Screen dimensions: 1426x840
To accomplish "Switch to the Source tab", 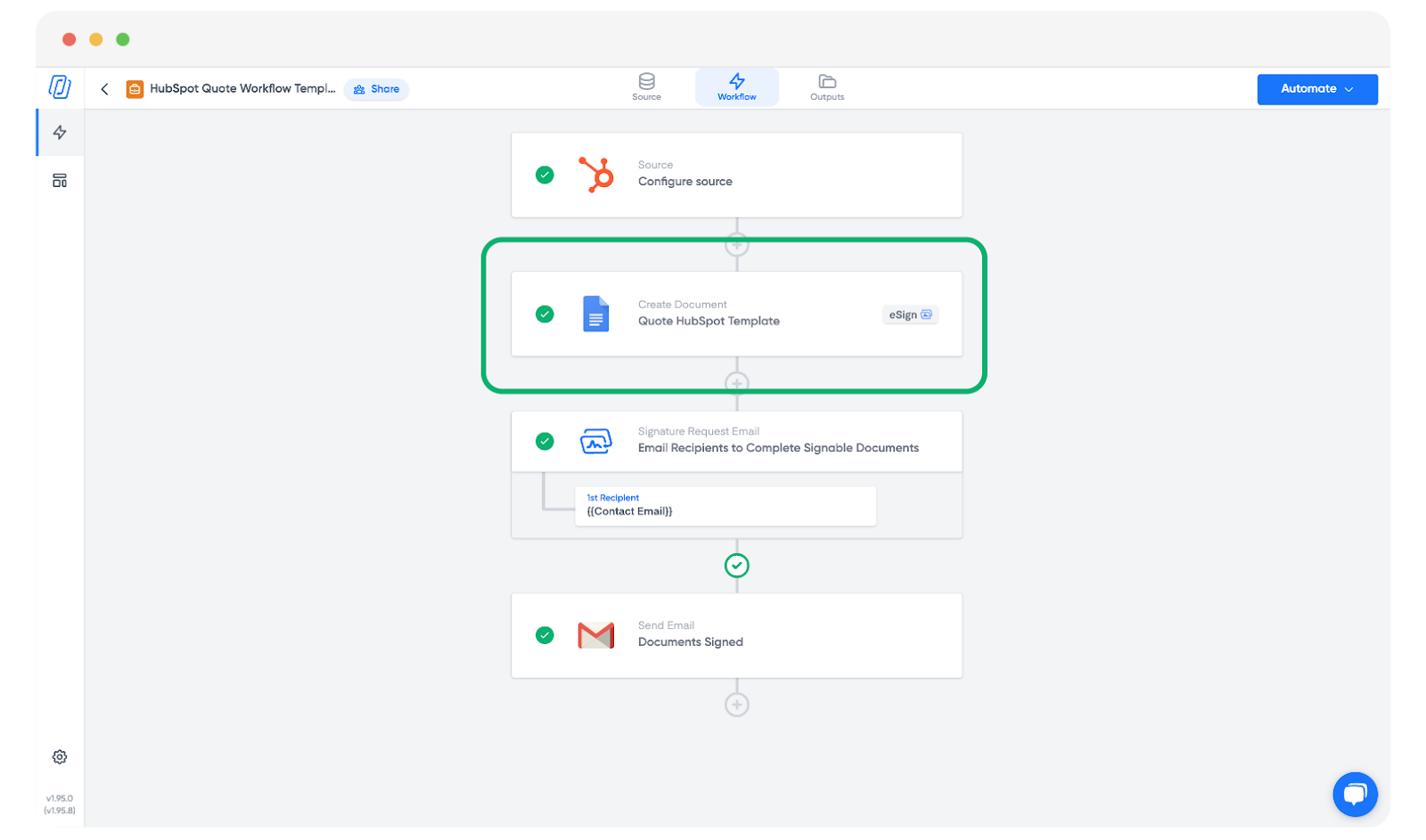I will [646, 87].
